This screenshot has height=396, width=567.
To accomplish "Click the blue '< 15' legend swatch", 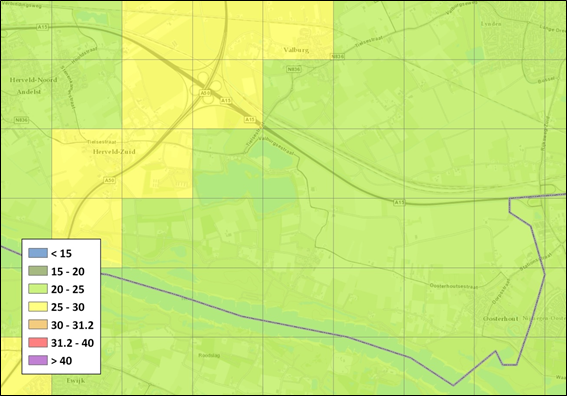I will [38, 253].
